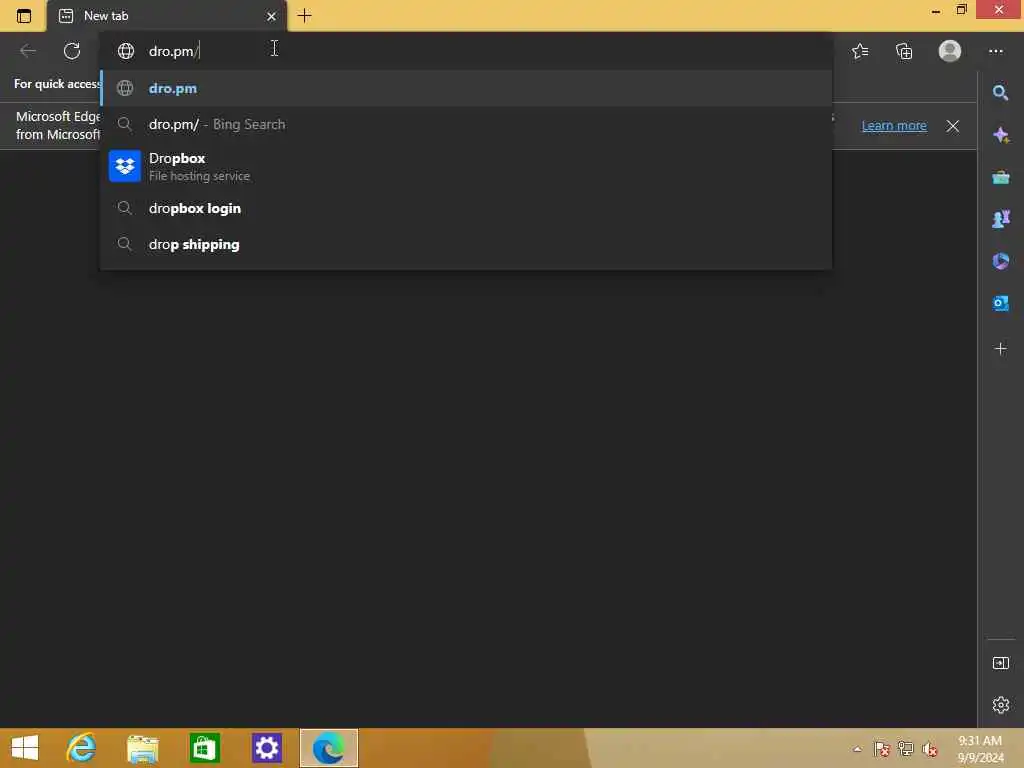Open Microsoft Store from taskbar
Image resolution: width=1024 pixels, height=768 pixels.
pyautogui.click(x=204, y=748)
